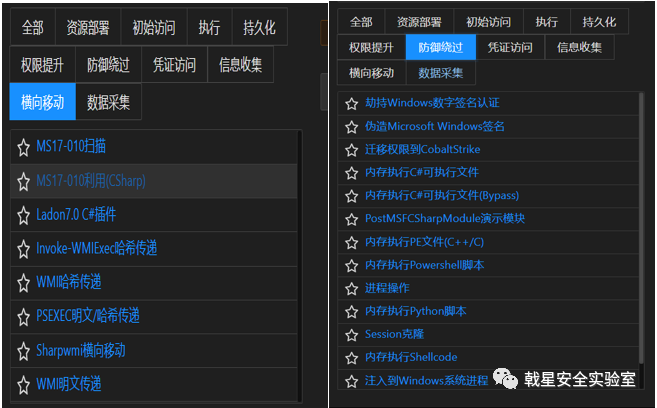Image resolution: width=657 pixels, height=408 pixels.
Task: Star the 内存执行Python脚本 module
Action: coord(352,312)
